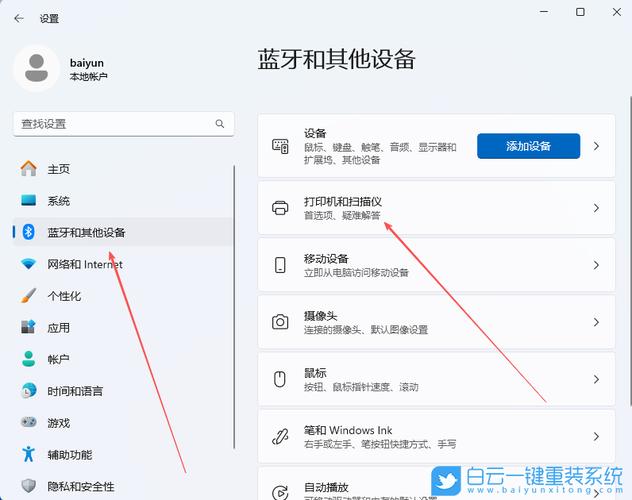Click the 系统 monitor icon
The height and width of the screenshot is (500, 632).
[29, 200]
